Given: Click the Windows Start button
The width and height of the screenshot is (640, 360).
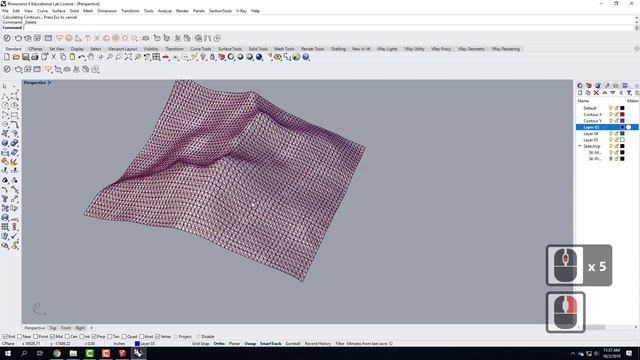Looking at the screenshot, I should [x=7, y=353].
